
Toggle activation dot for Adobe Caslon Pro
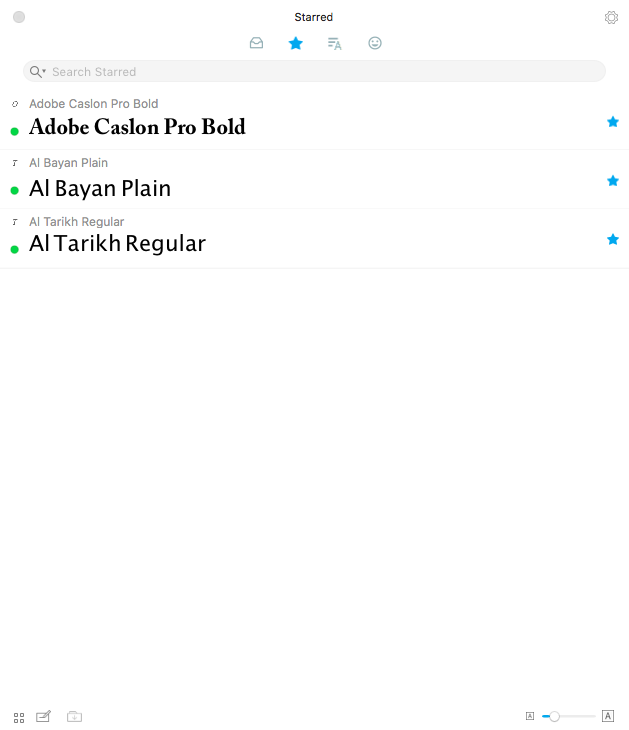(x=14, y=132)
